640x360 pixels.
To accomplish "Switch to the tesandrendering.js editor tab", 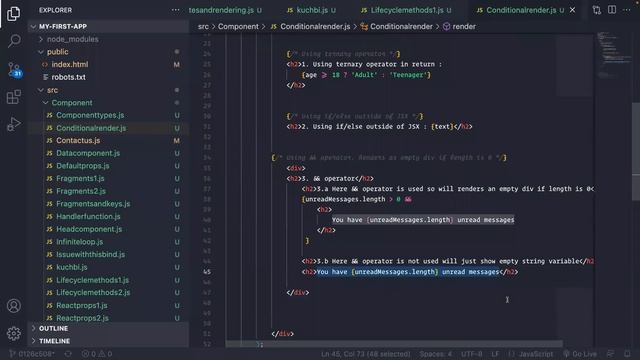I will (x=225, y=10).
